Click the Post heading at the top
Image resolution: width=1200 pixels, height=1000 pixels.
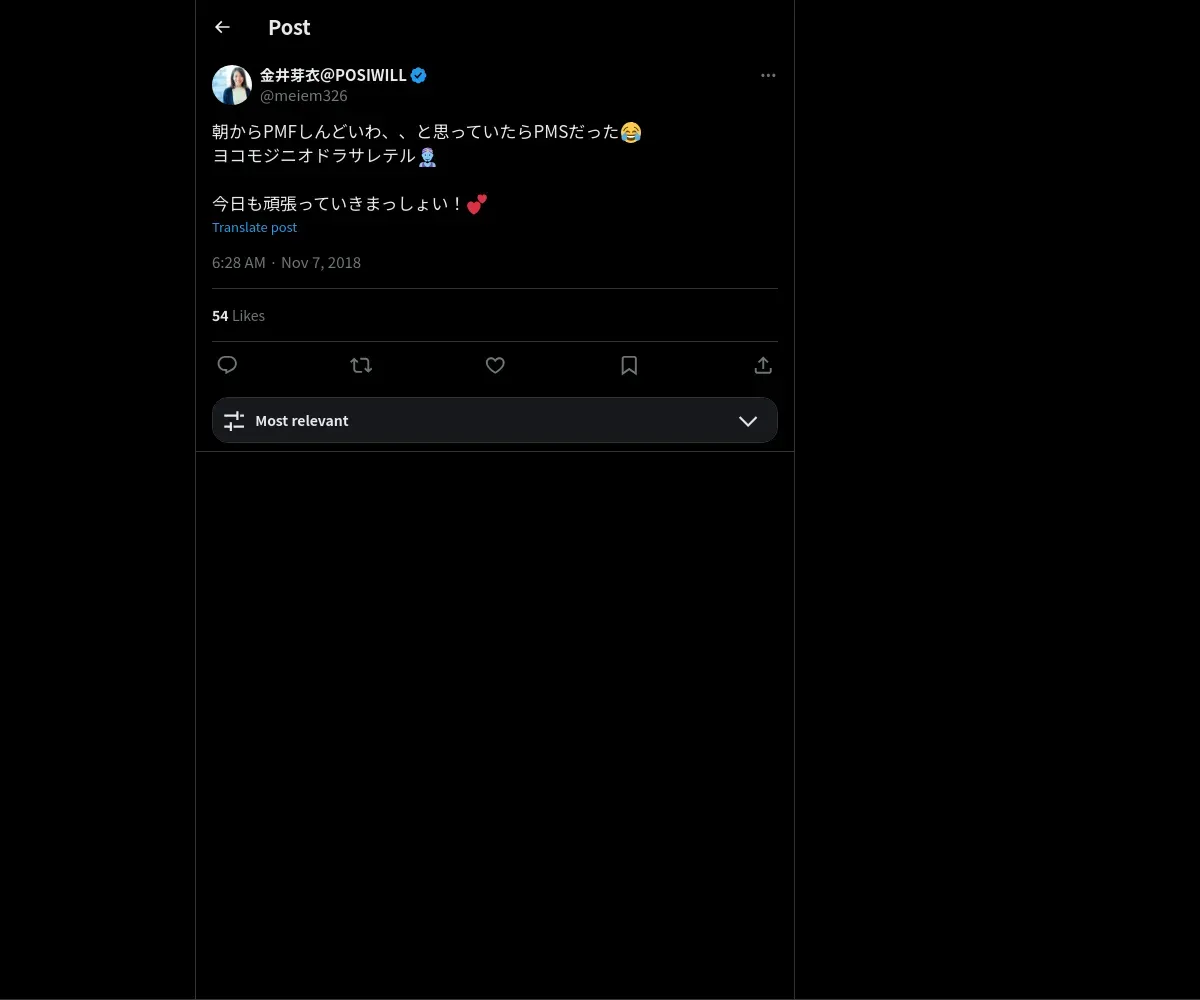[289, 27]
